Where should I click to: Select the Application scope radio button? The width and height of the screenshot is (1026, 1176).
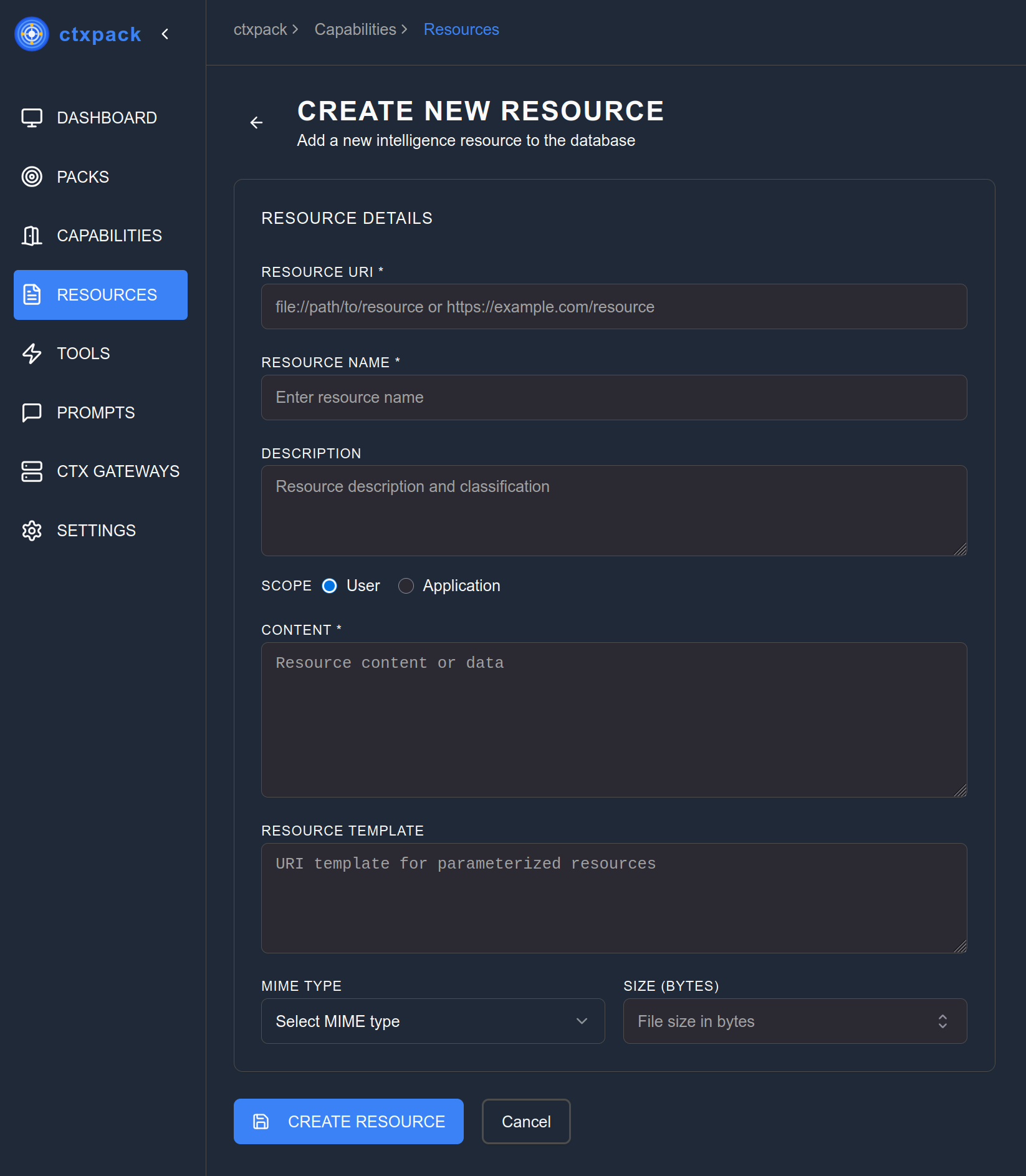(x=406, y=586)
